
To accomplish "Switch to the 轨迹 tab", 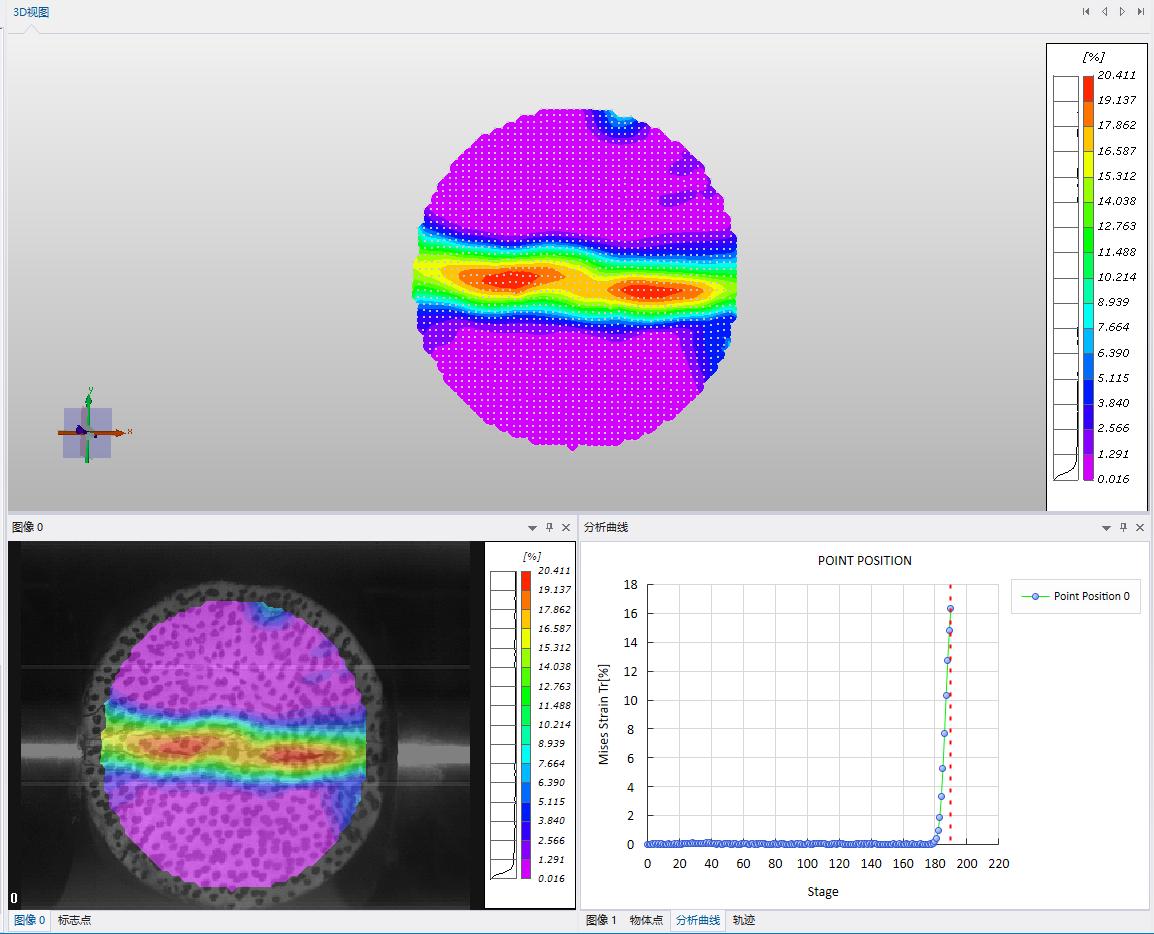I will (x=744, y=920).
